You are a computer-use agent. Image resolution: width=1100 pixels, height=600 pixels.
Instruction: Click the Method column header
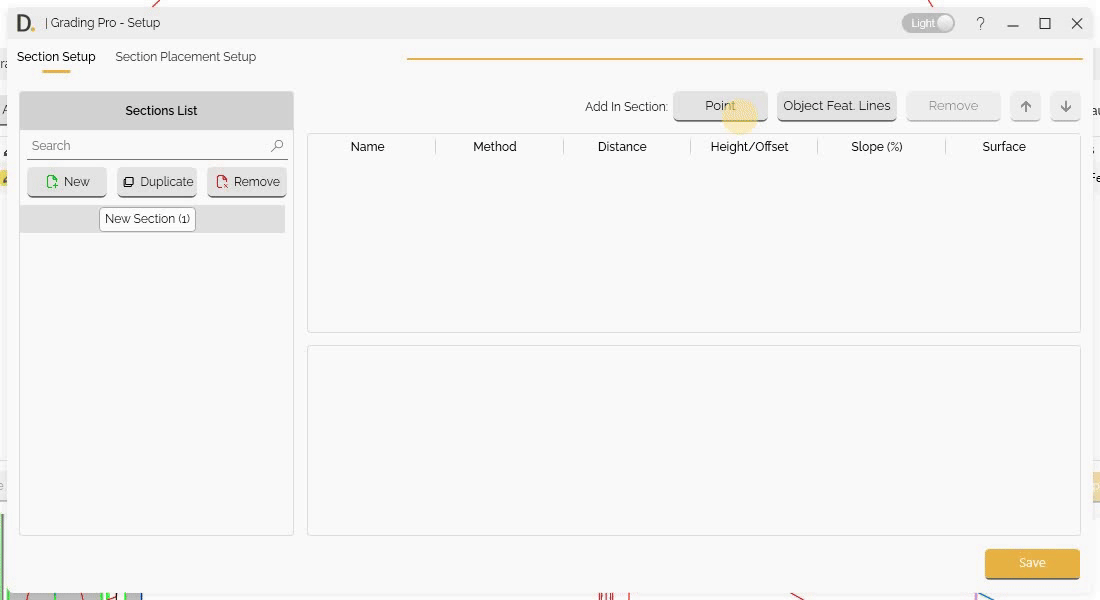494,147
